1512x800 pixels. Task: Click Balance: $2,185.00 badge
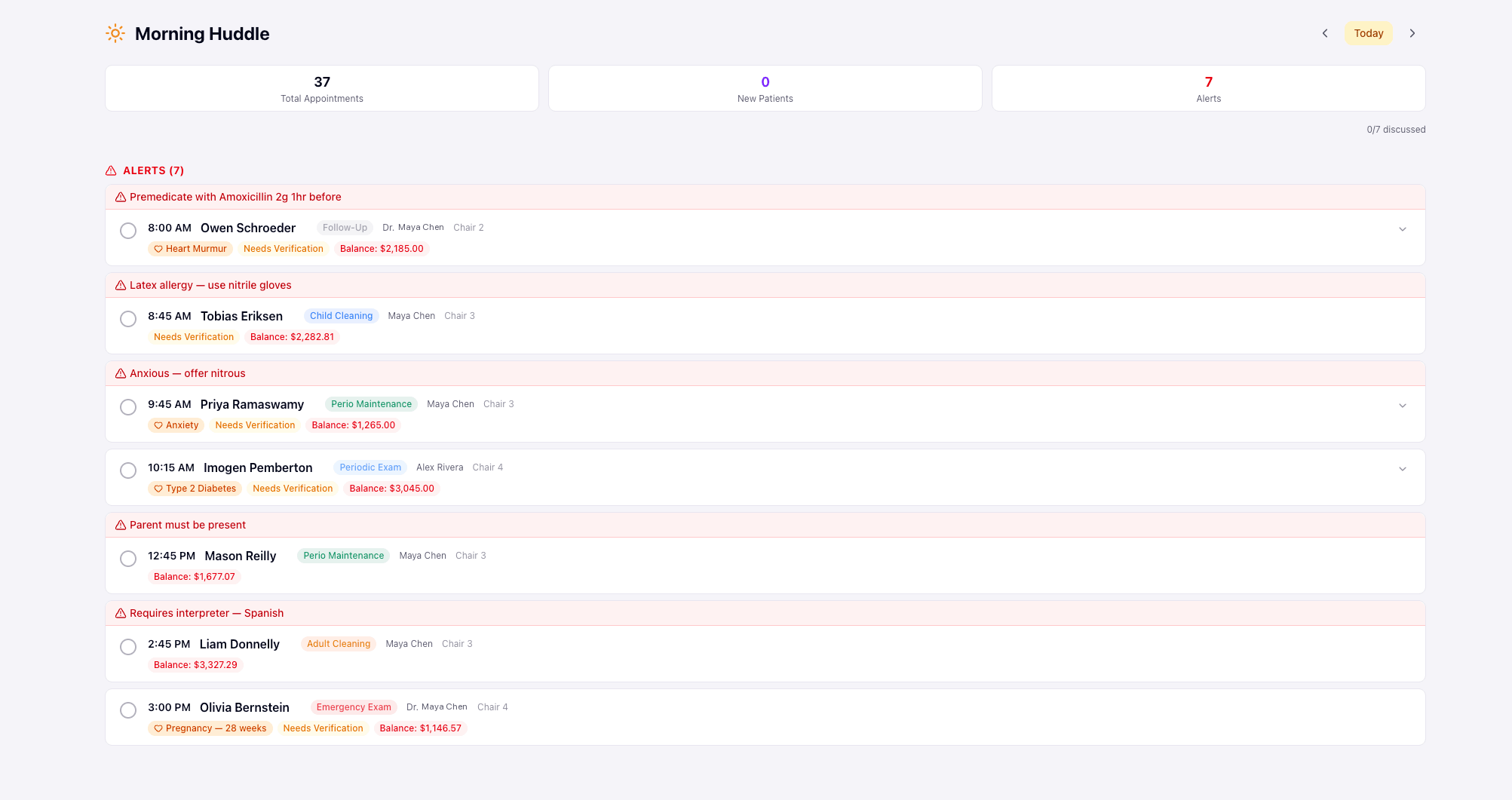click(382, 249)
